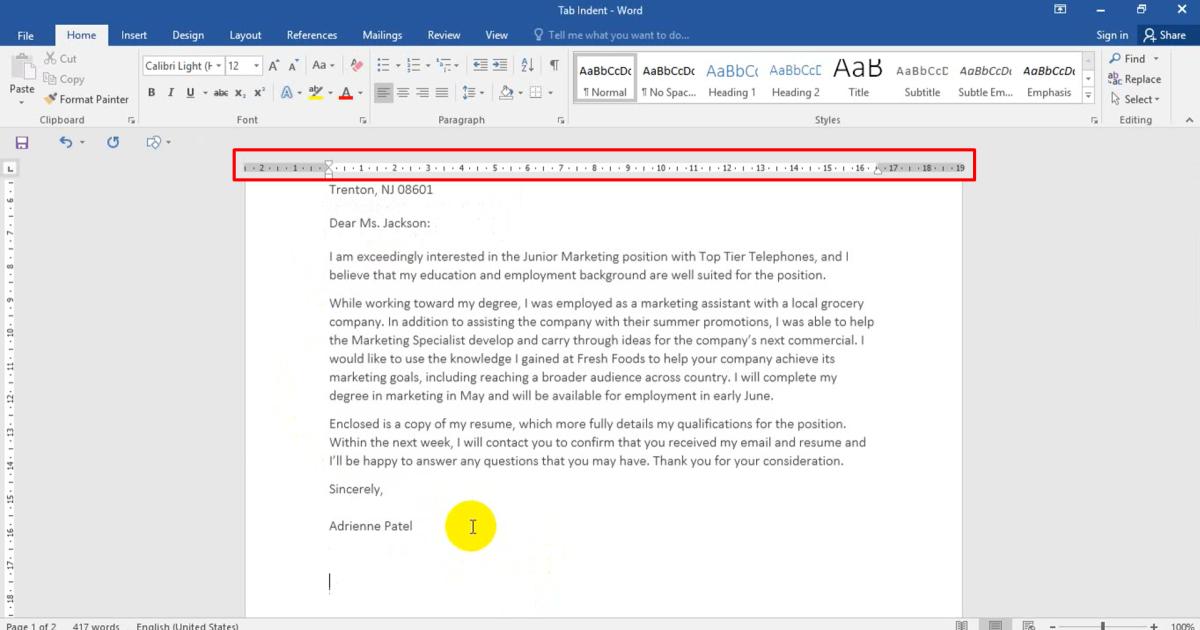The image size is (1200, 630).
Task: Activate the Format Painter
Action: (86, 99)
